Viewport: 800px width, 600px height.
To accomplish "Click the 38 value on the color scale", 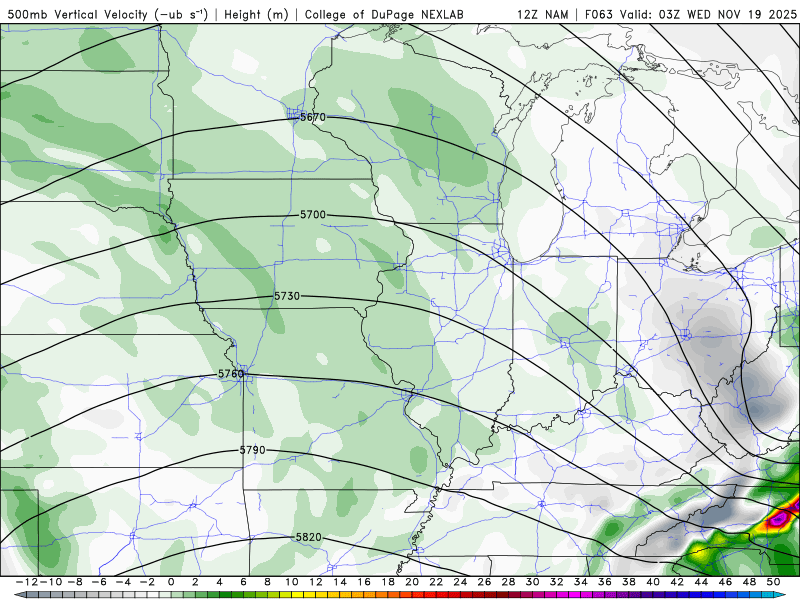I will tap(629, 582).
